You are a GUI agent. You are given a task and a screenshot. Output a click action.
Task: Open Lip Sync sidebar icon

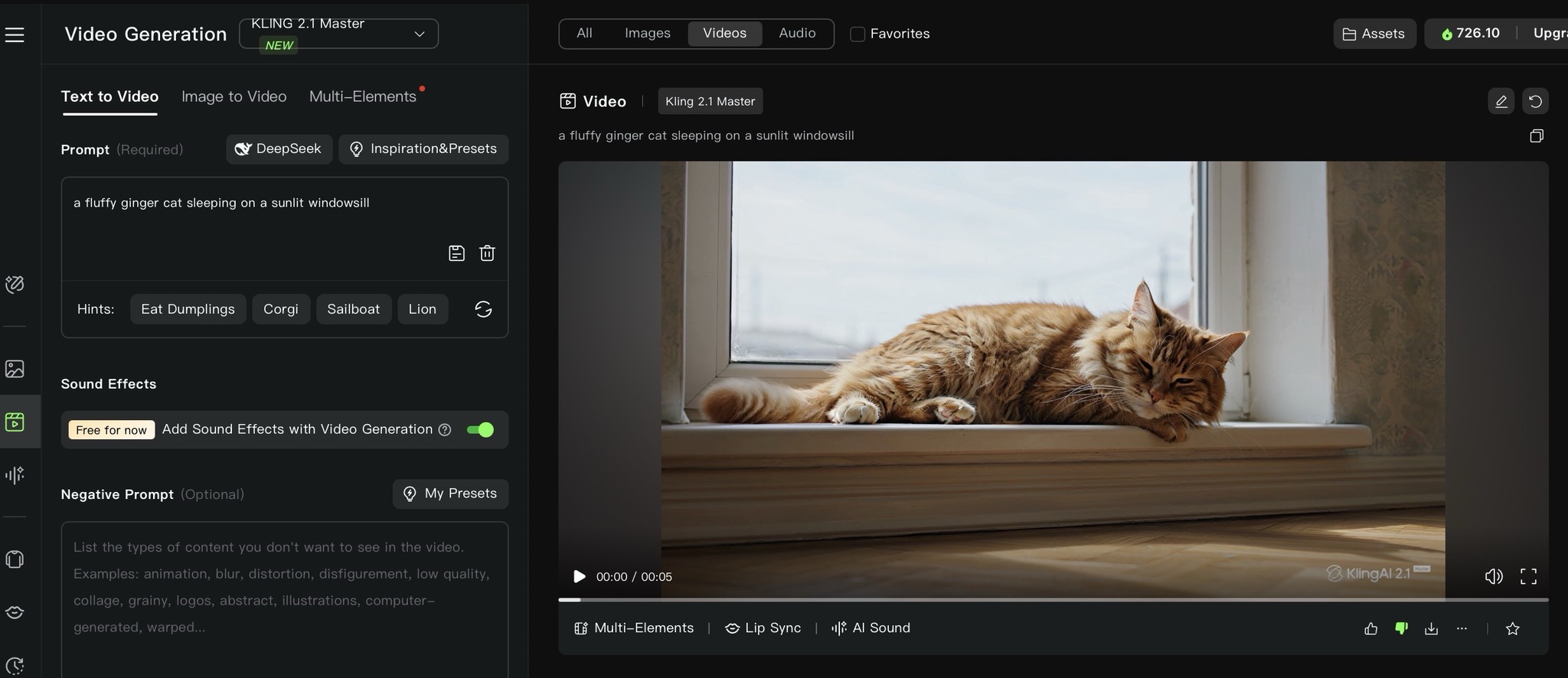15,612
